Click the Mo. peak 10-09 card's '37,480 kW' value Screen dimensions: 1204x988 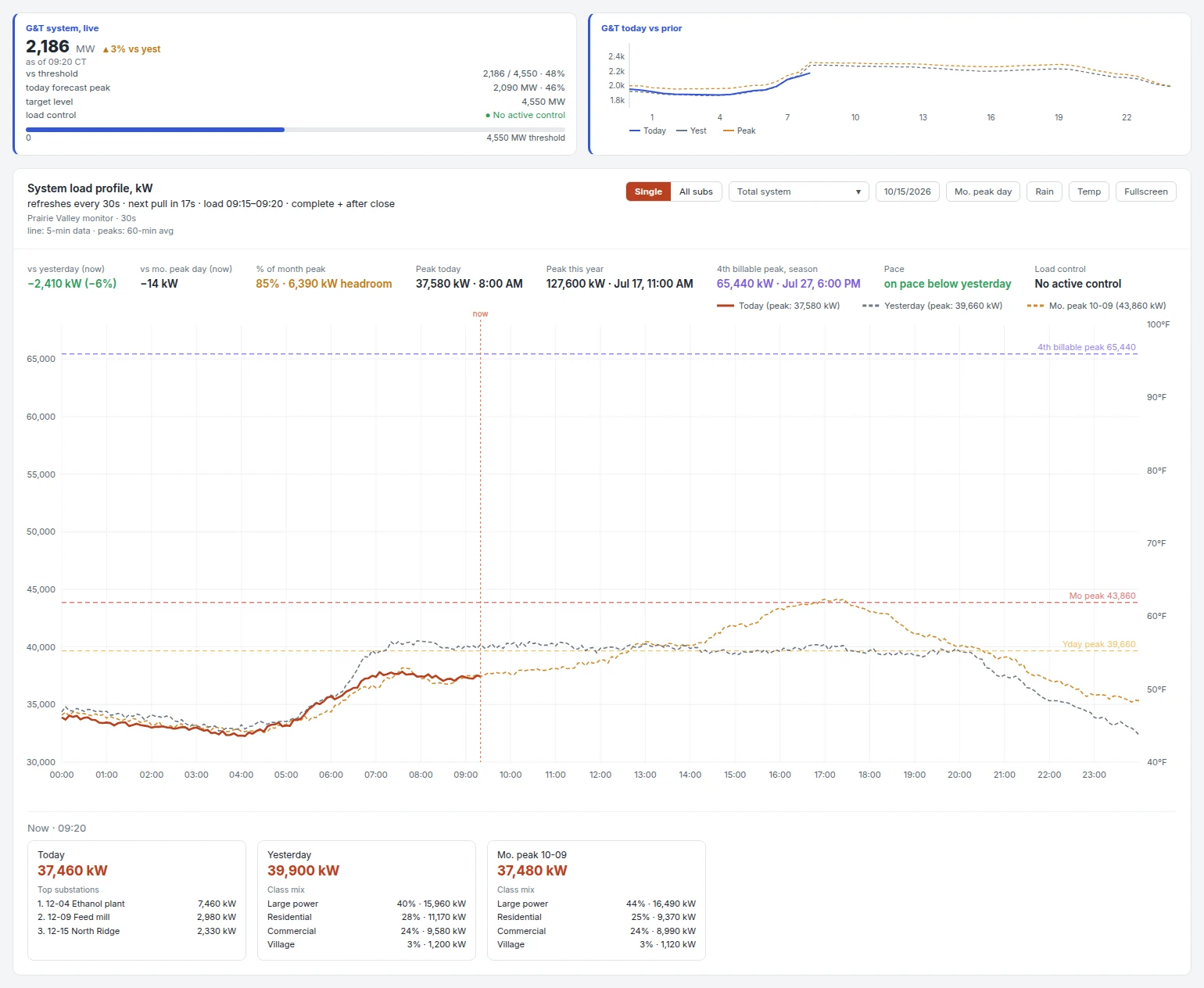coord(532,871)
